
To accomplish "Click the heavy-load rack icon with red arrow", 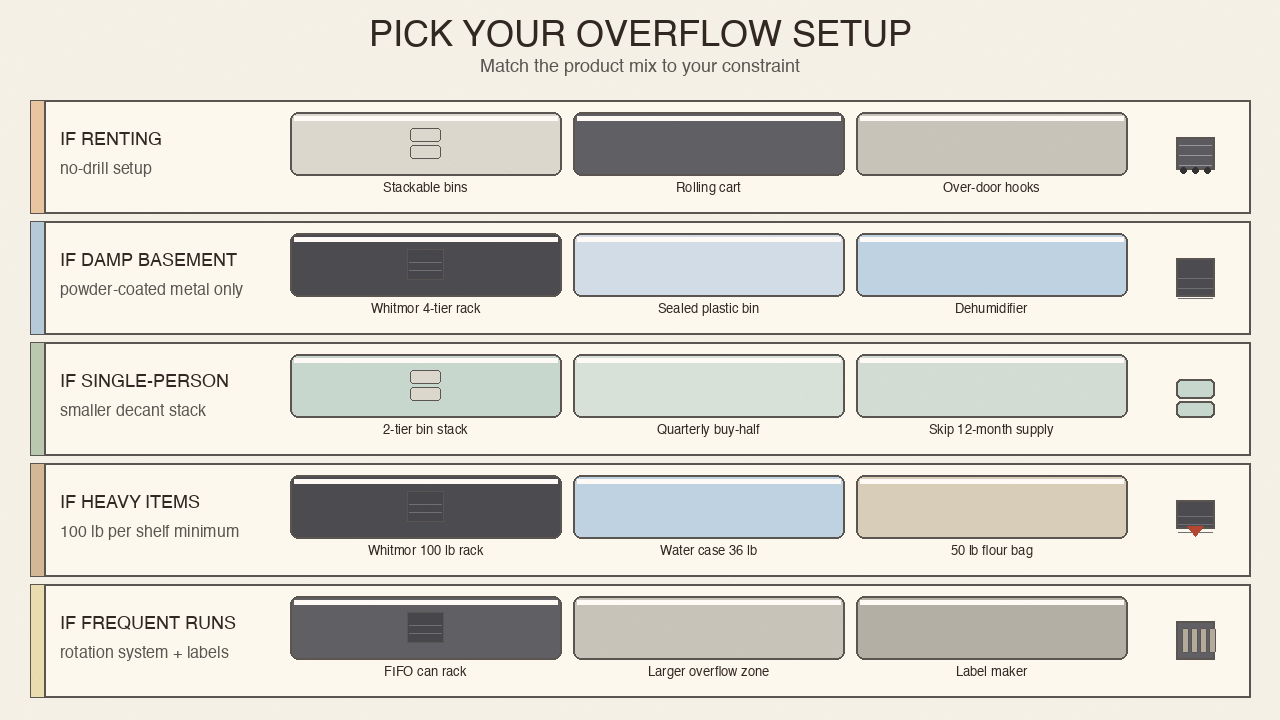I will [x=1195, y=518].
